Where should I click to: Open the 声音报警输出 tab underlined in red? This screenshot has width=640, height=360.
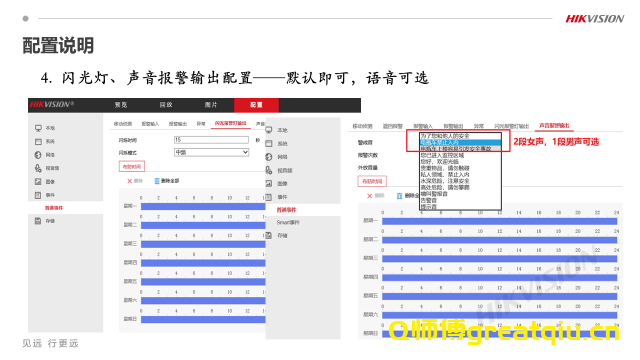tap(554, 125)
